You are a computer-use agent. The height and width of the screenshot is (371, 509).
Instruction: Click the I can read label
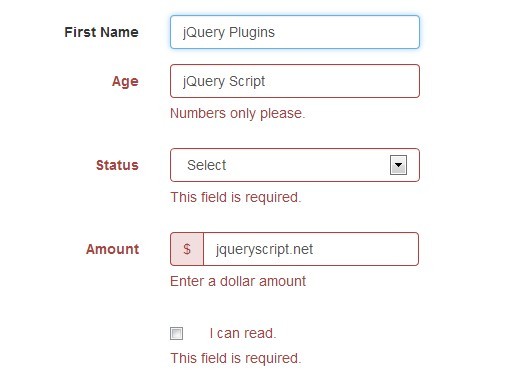[243, 333]
